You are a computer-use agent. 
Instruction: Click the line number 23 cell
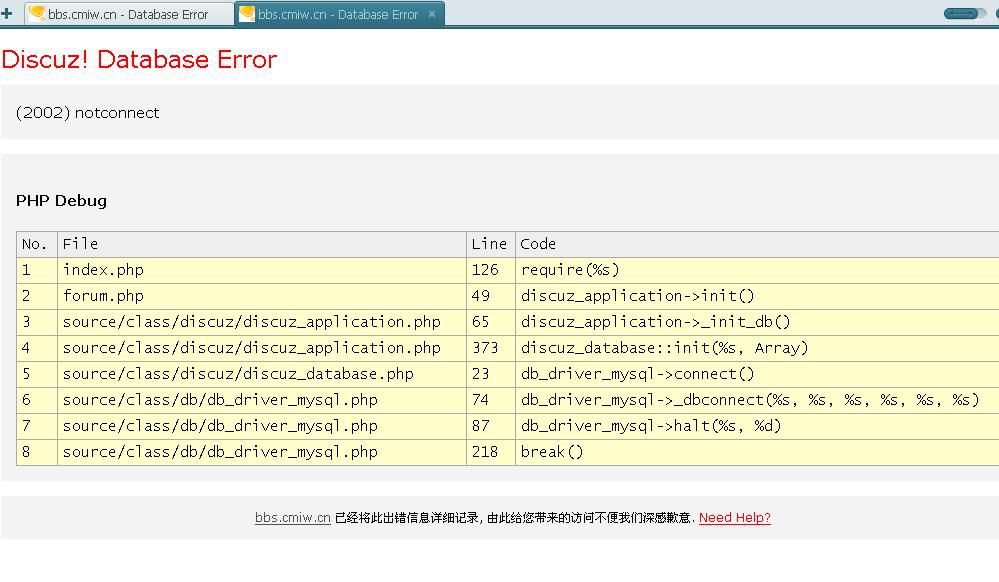(491, 374)
